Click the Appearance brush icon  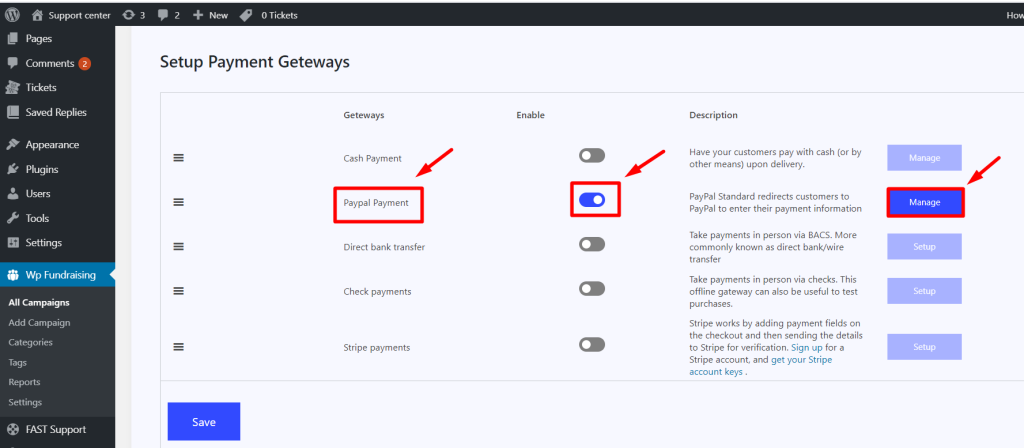coord(12,144)
